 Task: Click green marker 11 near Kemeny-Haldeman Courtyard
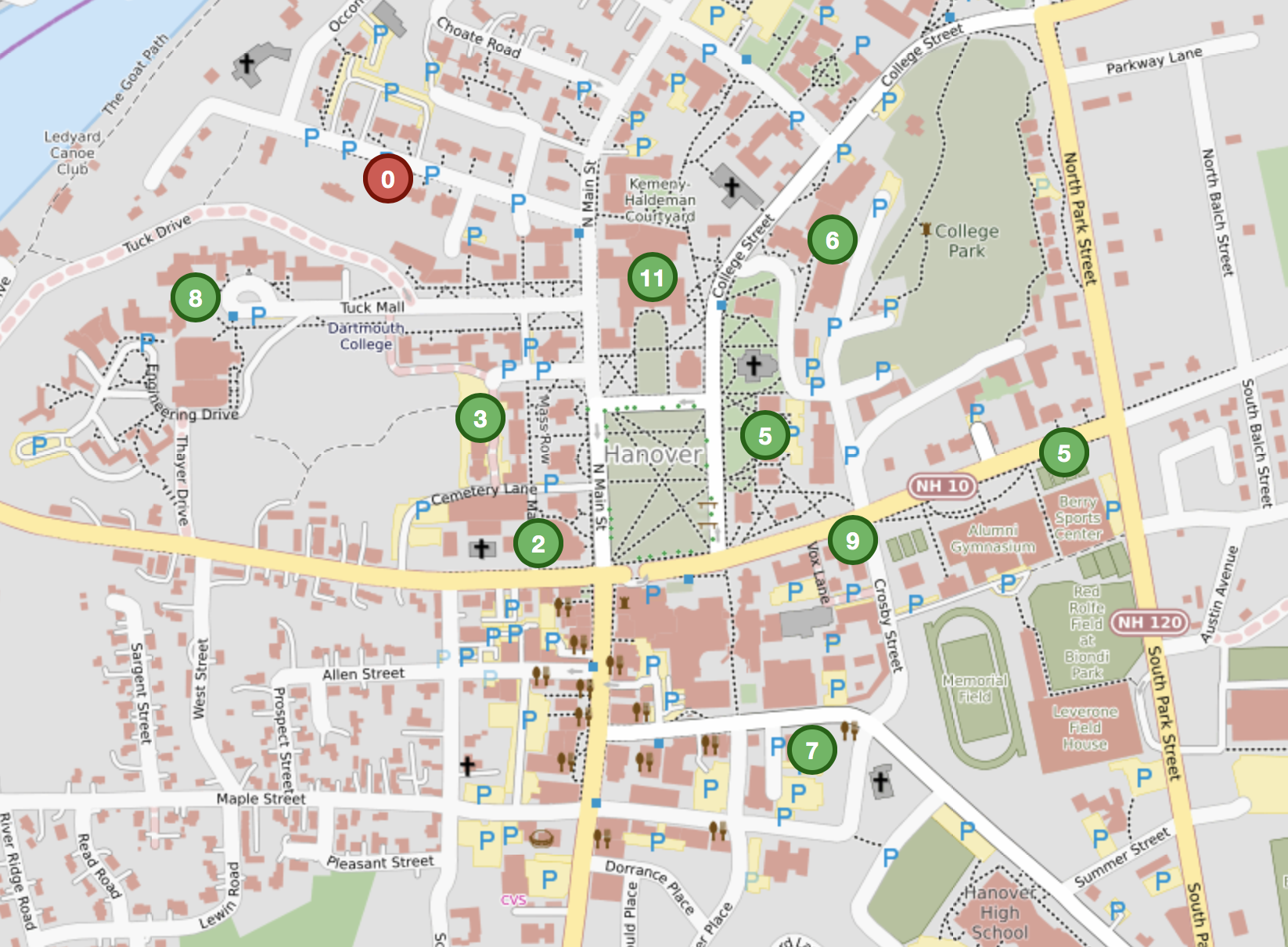point(653,278)
